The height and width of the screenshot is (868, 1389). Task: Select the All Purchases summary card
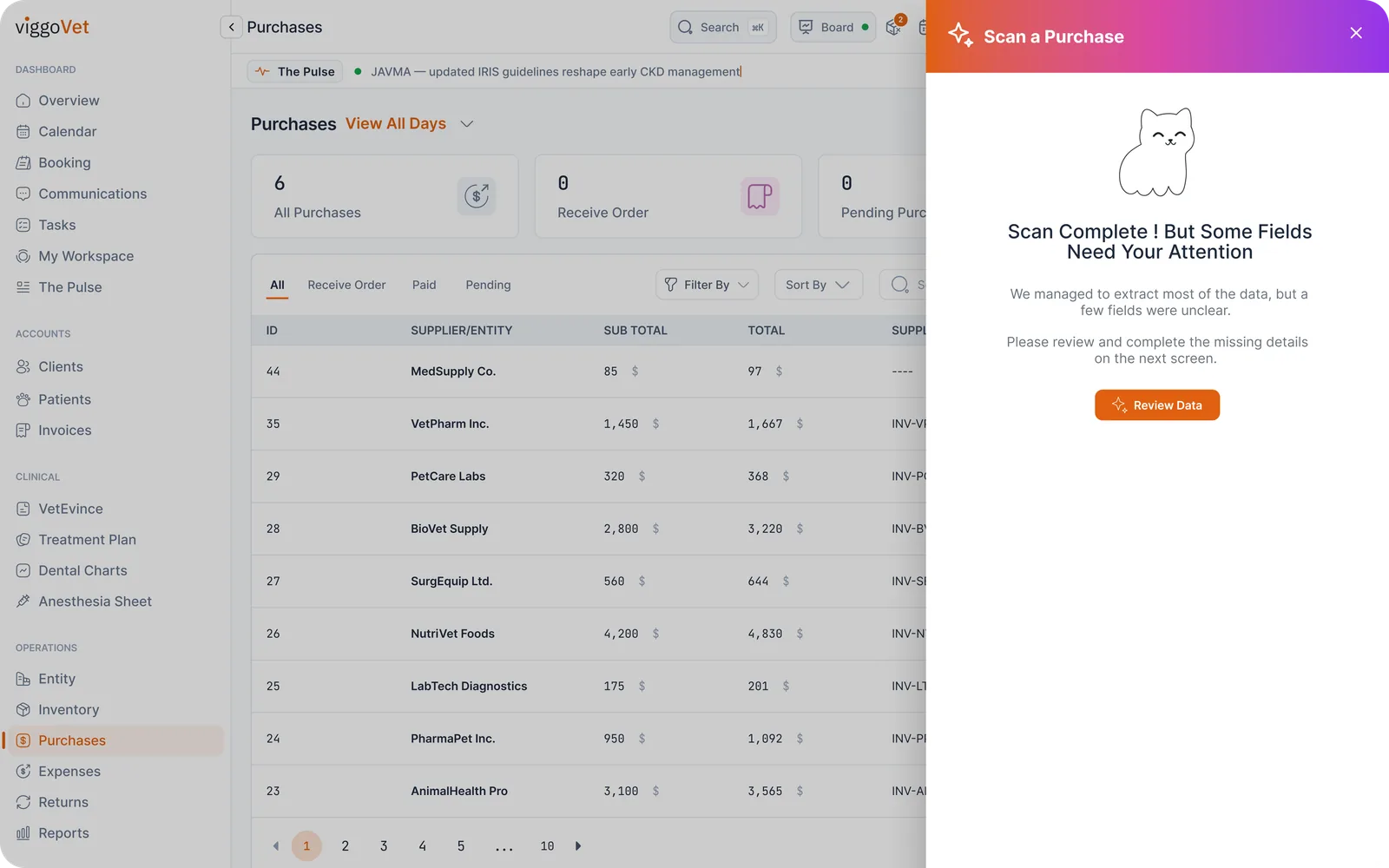click(x=385, y=196)
